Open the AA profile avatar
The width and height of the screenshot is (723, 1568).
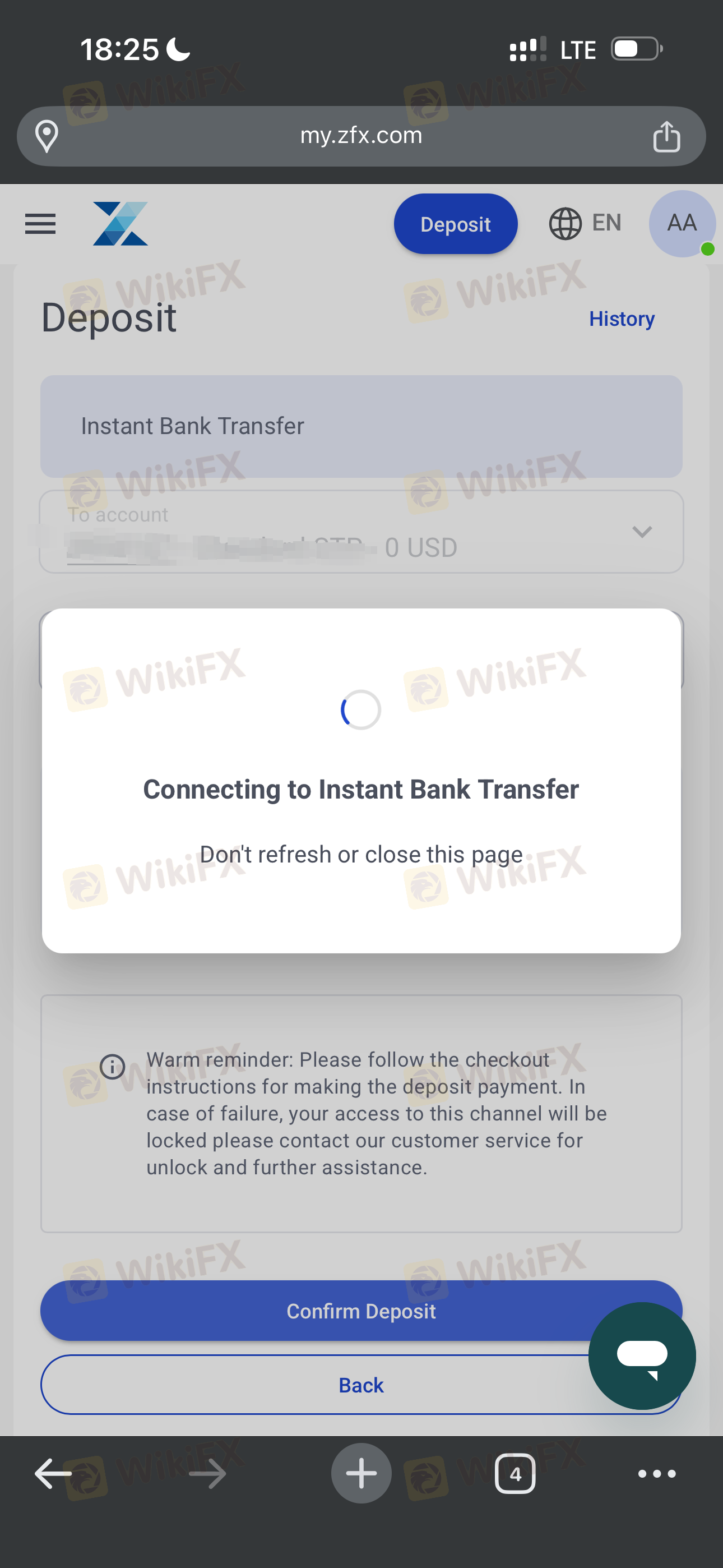tap(682, 223)
